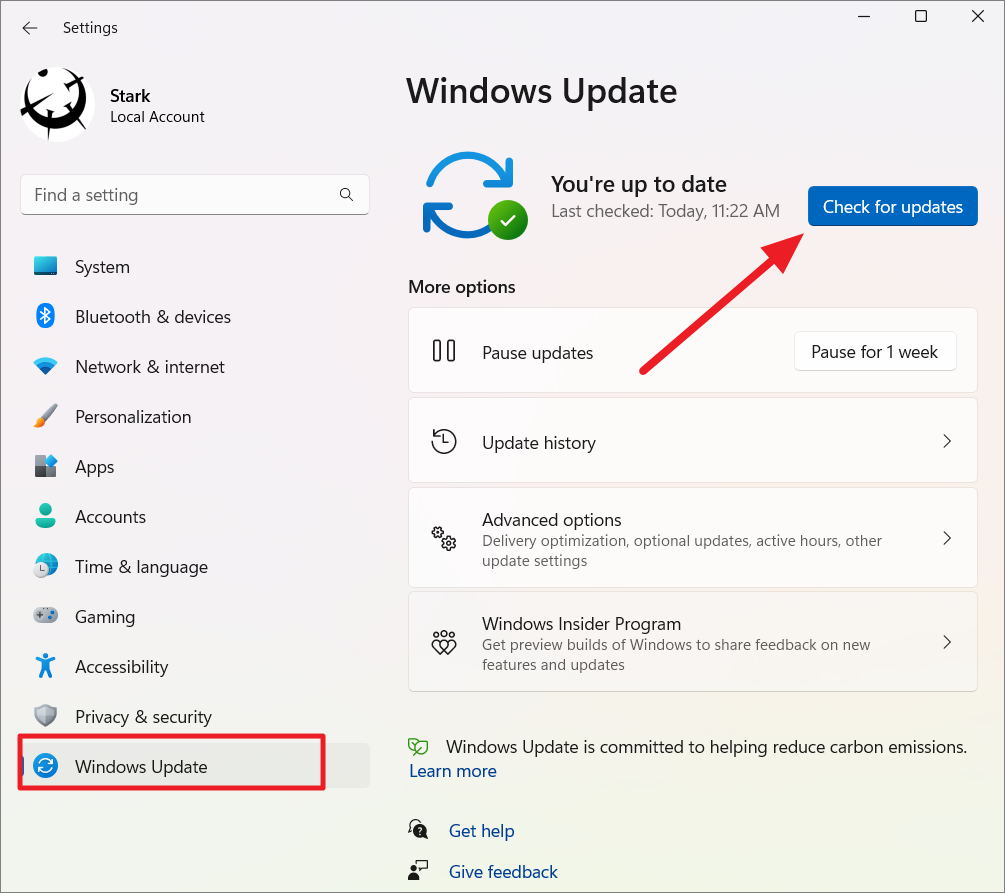Go to Bluetooth & devices label
1005x893 pixels.
[x=153, y=317]
